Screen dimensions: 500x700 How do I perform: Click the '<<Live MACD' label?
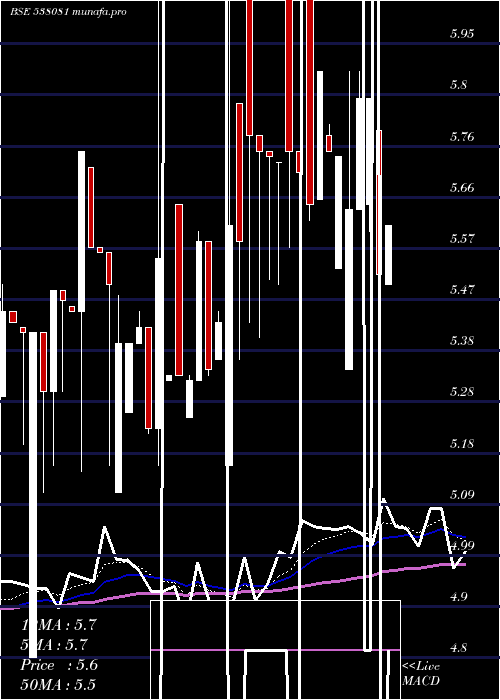(x=421, y=674)
